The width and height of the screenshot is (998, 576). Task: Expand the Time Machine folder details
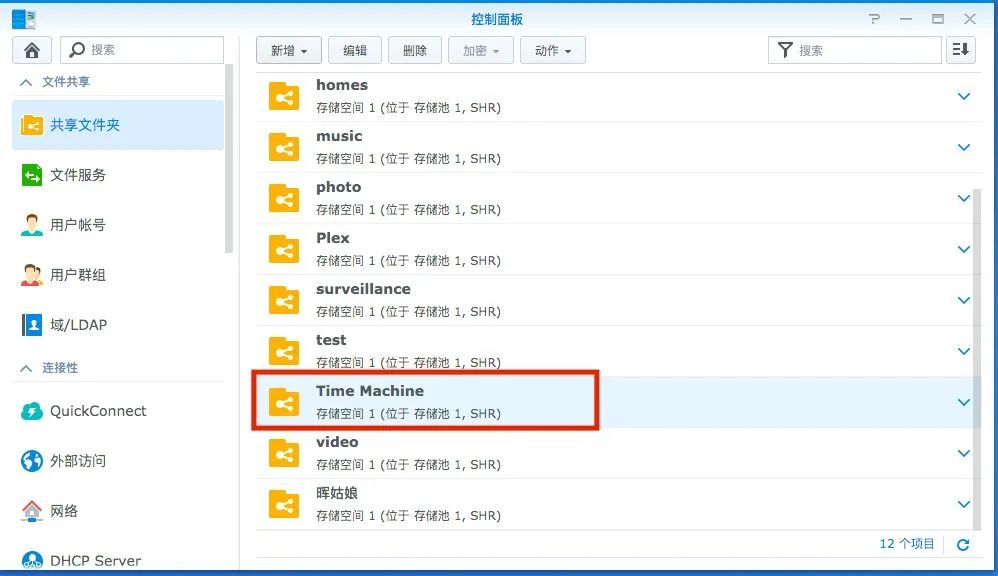[963, 402]
